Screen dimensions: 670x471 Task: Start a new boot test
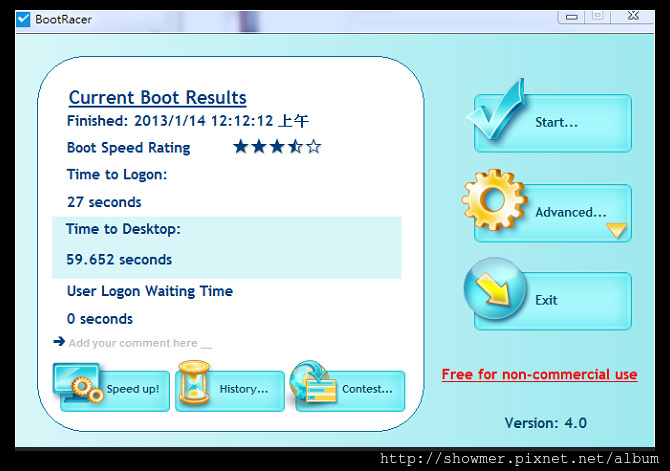pyautogui.click(x=553, y=123)
